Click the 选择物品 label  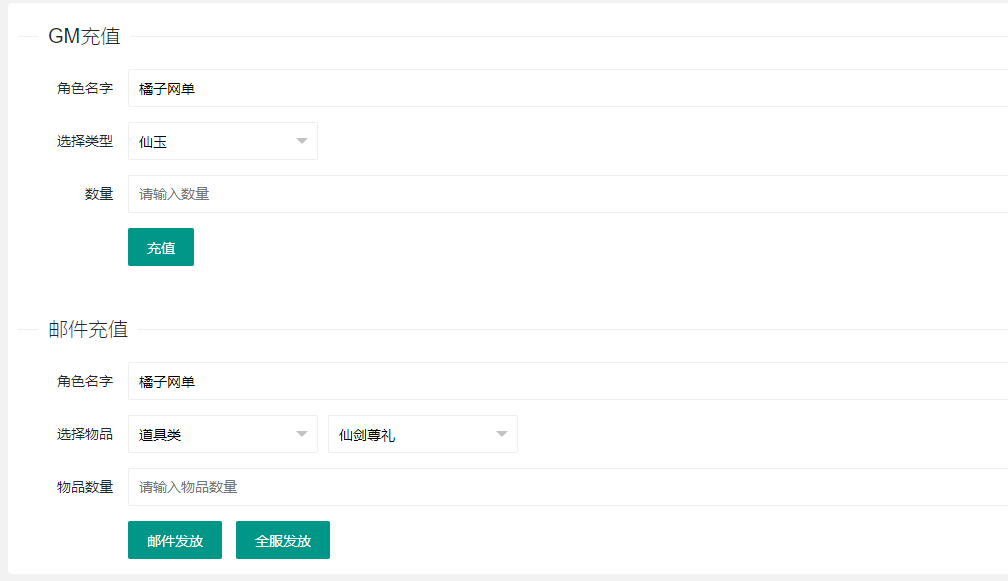coord(84,433)
